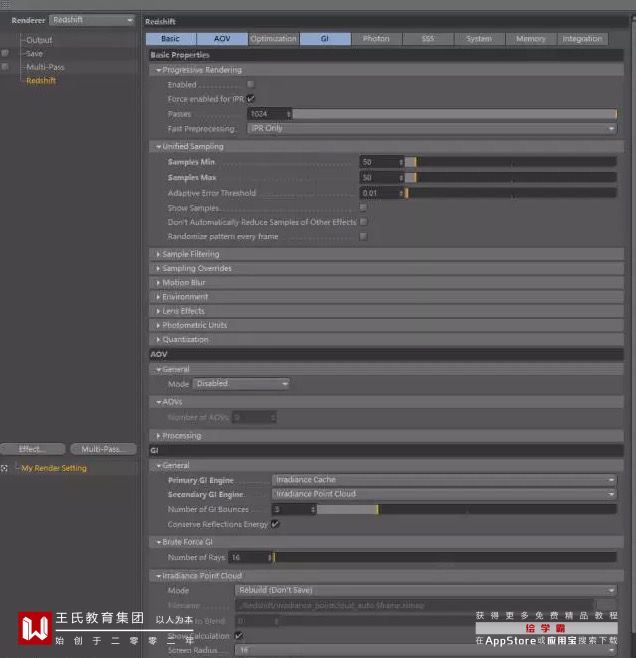The width and height of the screenshot is (636, 658).
Task: Open Secondary GI Engine dropdown
Action: point(444,494)
